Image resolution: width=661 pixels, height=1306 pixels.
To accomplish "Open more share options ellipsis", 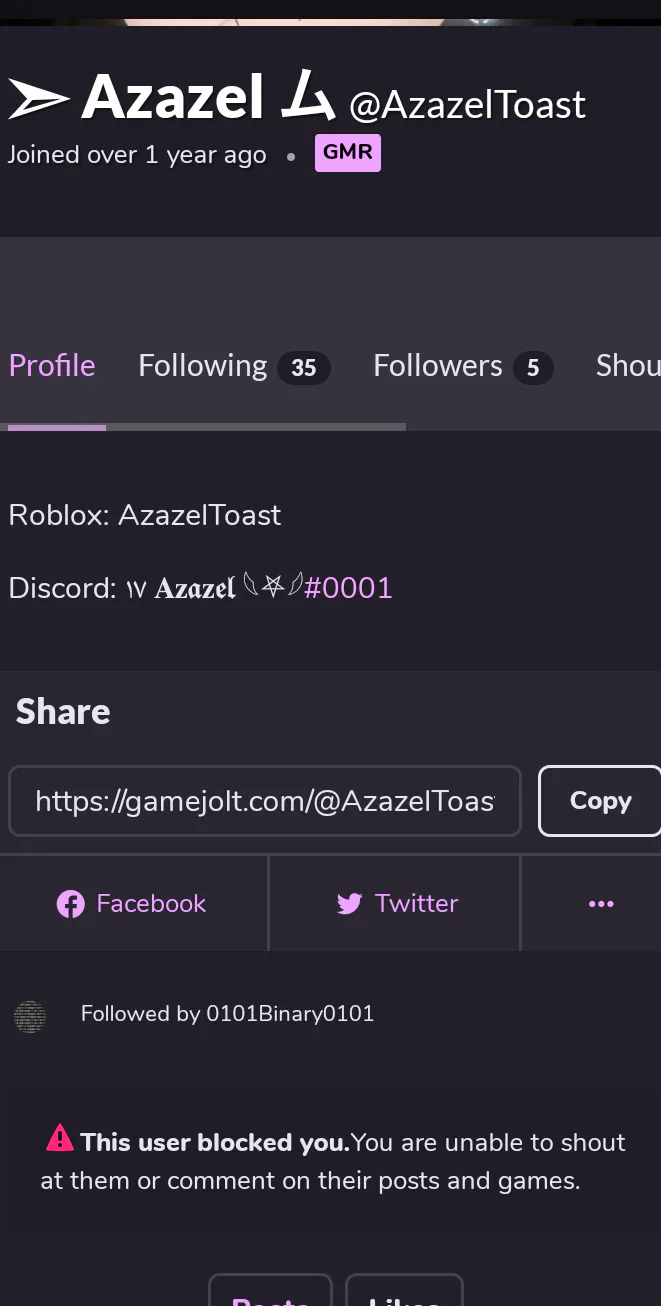I will (601, 904).
